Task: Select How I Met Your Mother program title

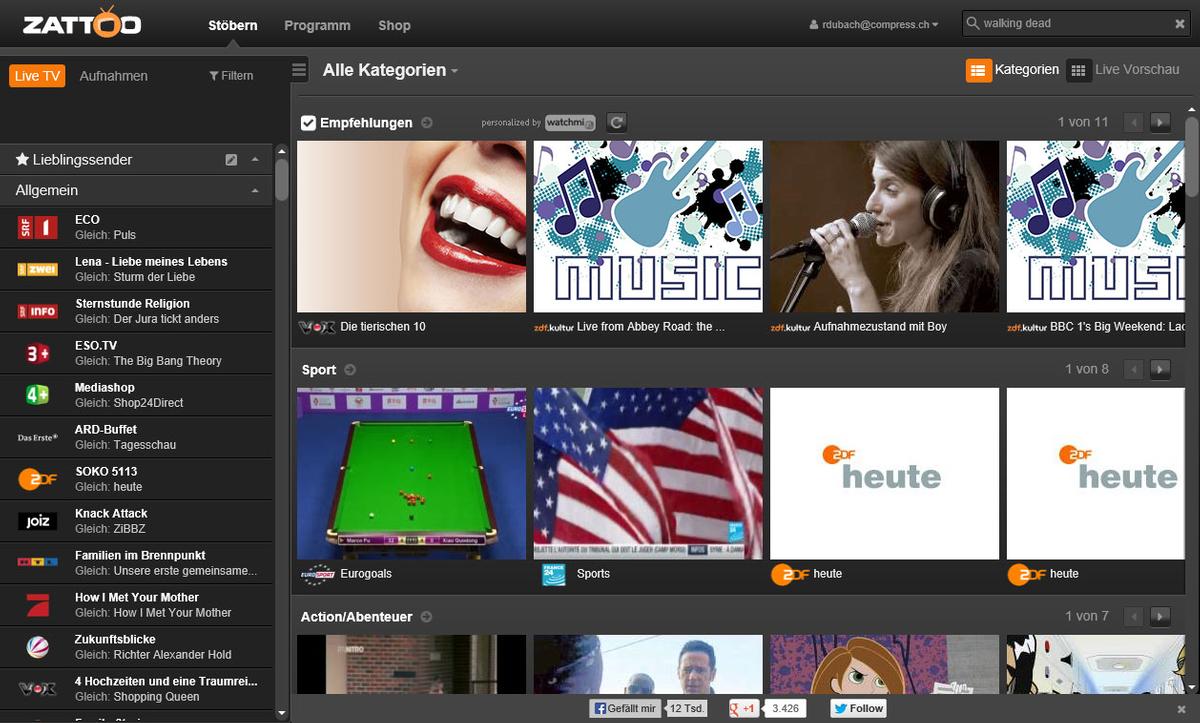Action: (137, 597)
